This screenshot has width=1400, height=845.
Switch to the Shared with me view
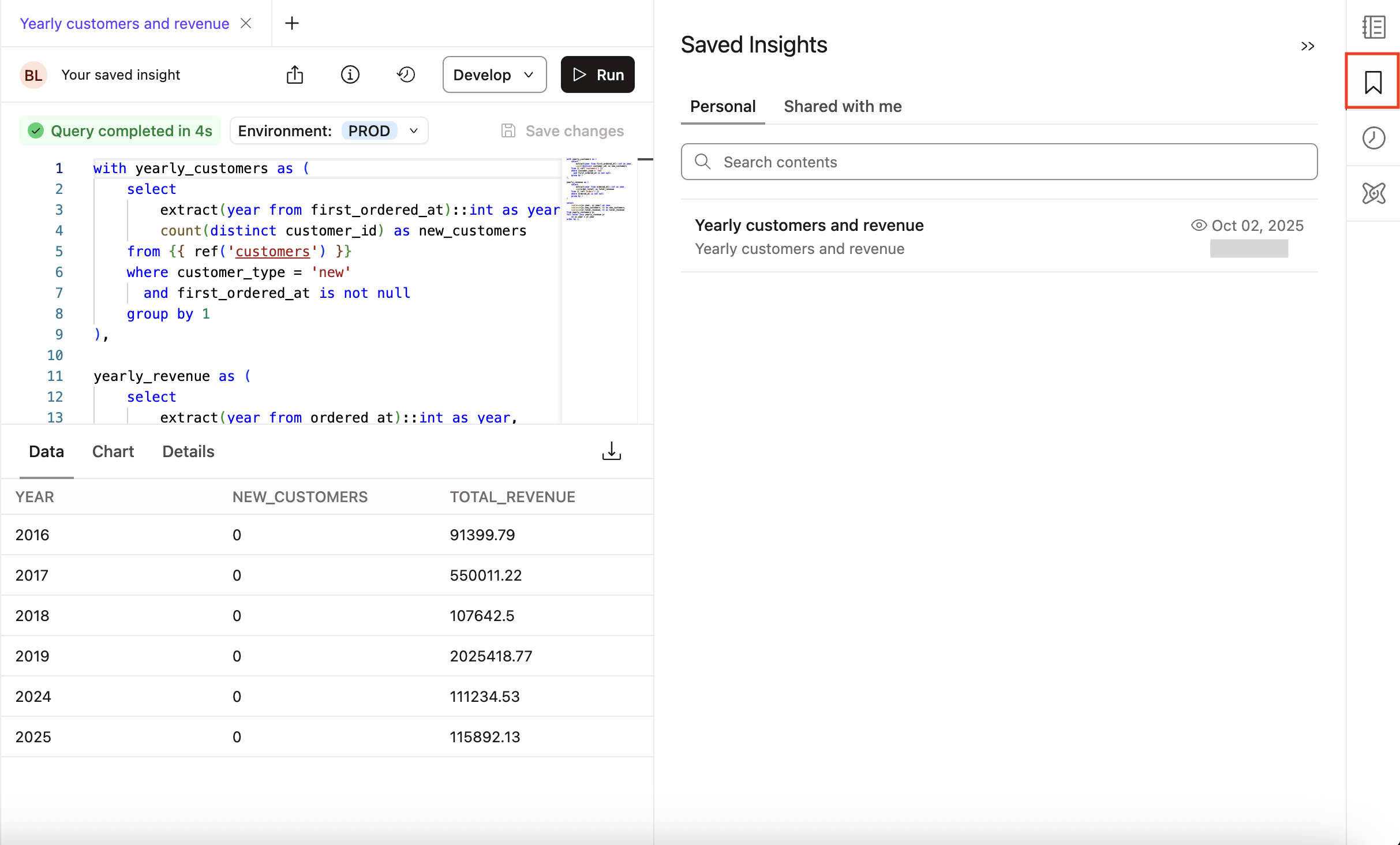pos(842,106)
